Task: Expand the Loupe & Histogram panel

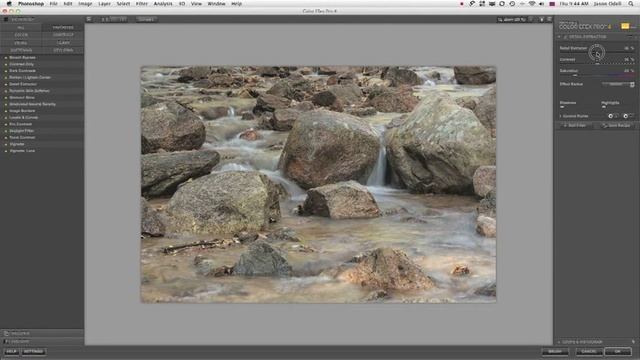Action: click(582, 342)
